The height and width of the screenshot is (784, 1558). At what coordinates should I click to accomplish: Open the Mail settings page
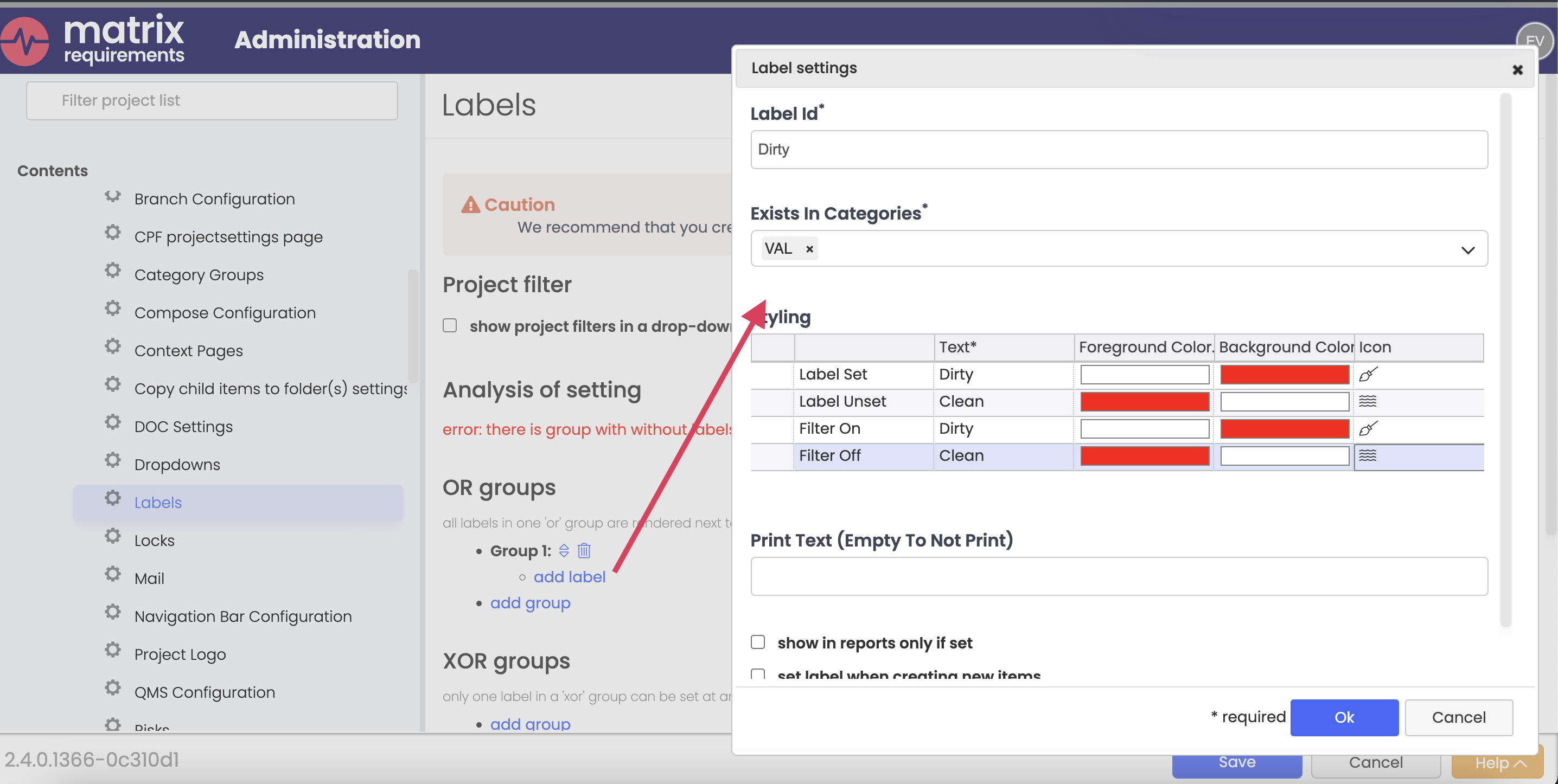coord(149,579)
